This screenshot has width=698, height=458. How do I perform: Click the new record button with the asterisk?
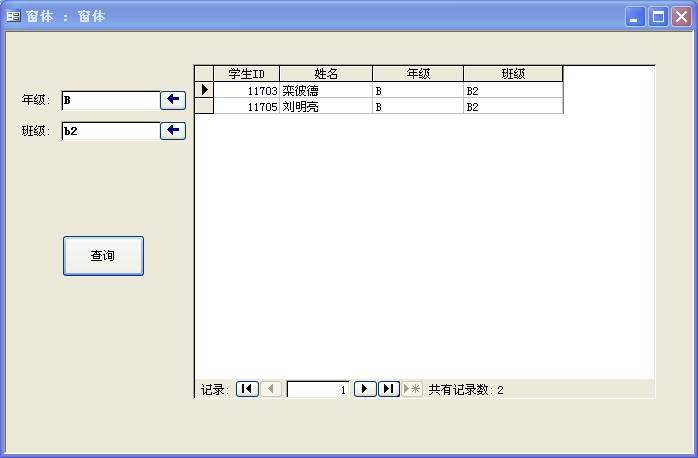coord(412,389)
